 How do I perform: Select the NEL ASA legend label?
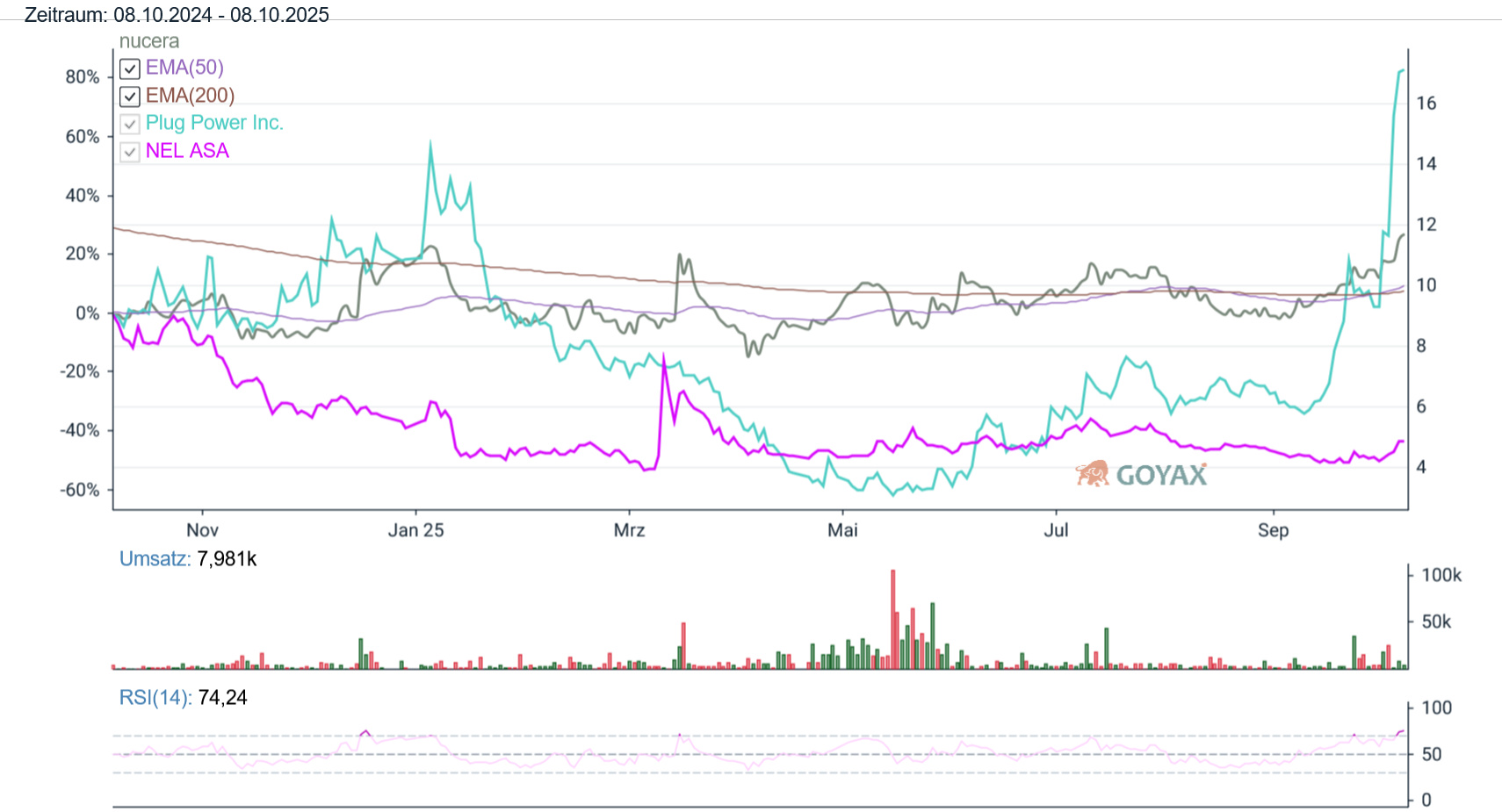click(187, 151)
